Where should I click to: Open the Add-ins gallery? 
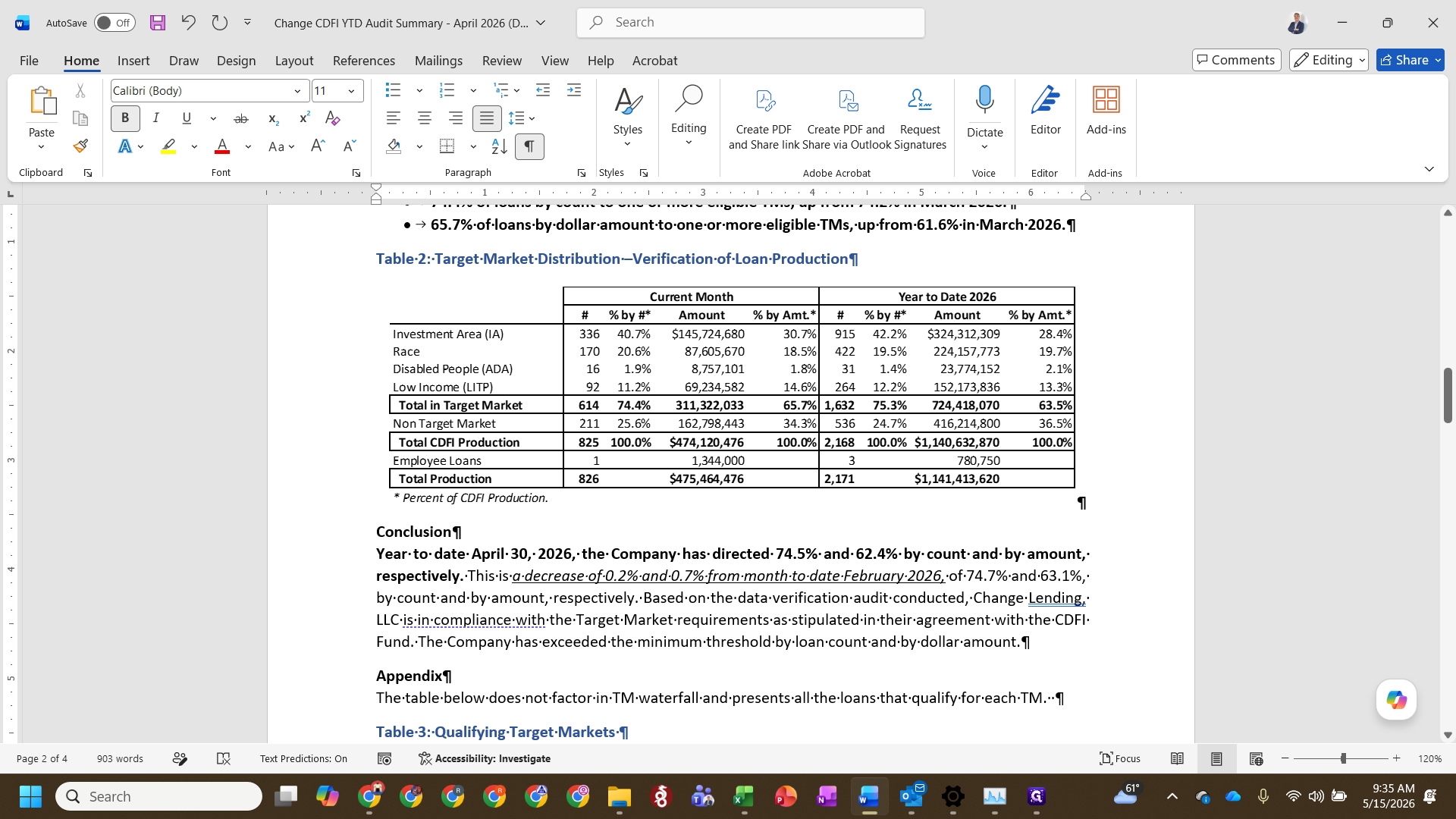coord(1106,112)
